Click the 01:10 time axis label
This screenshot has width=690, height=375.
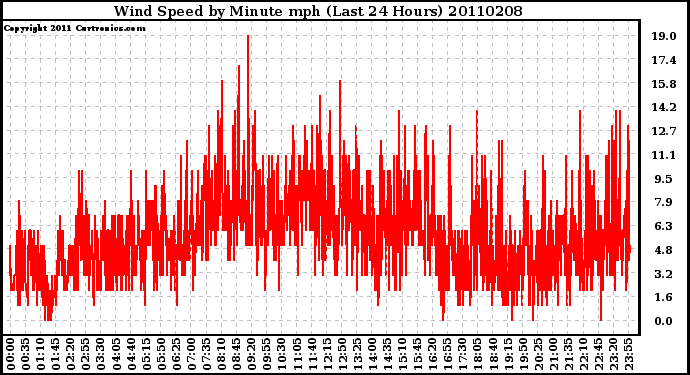point(40,354)
